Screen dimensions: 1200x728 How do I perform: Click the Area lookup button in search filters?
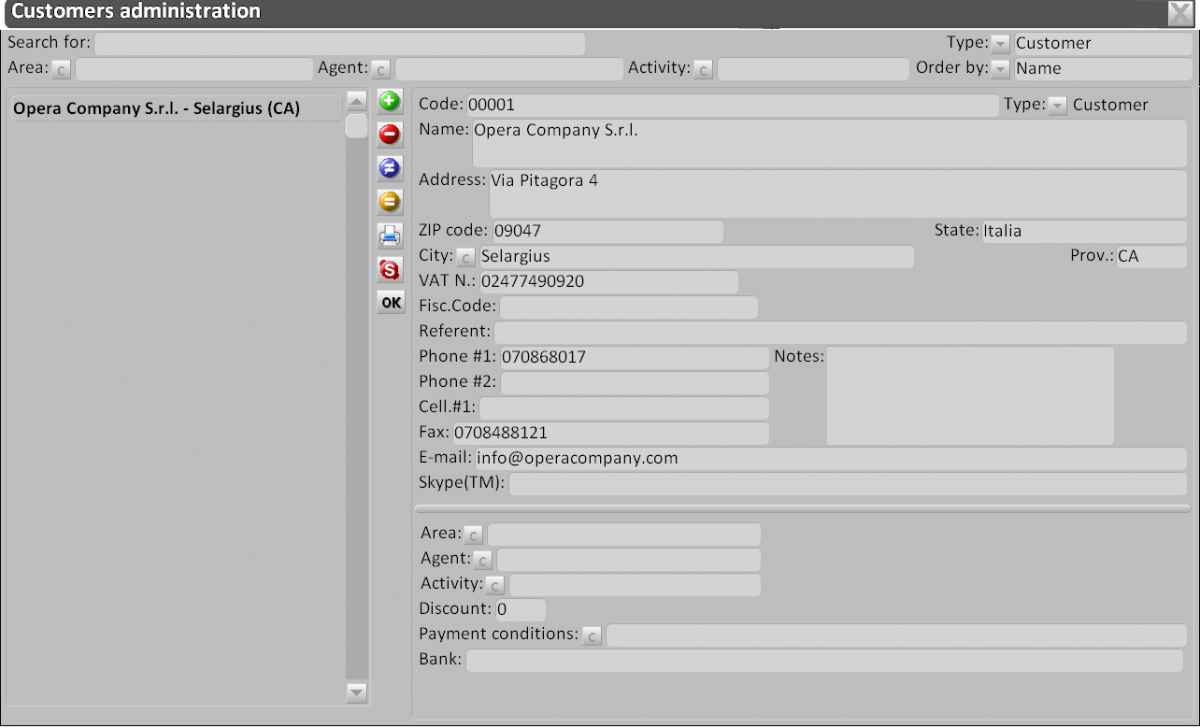62,69
